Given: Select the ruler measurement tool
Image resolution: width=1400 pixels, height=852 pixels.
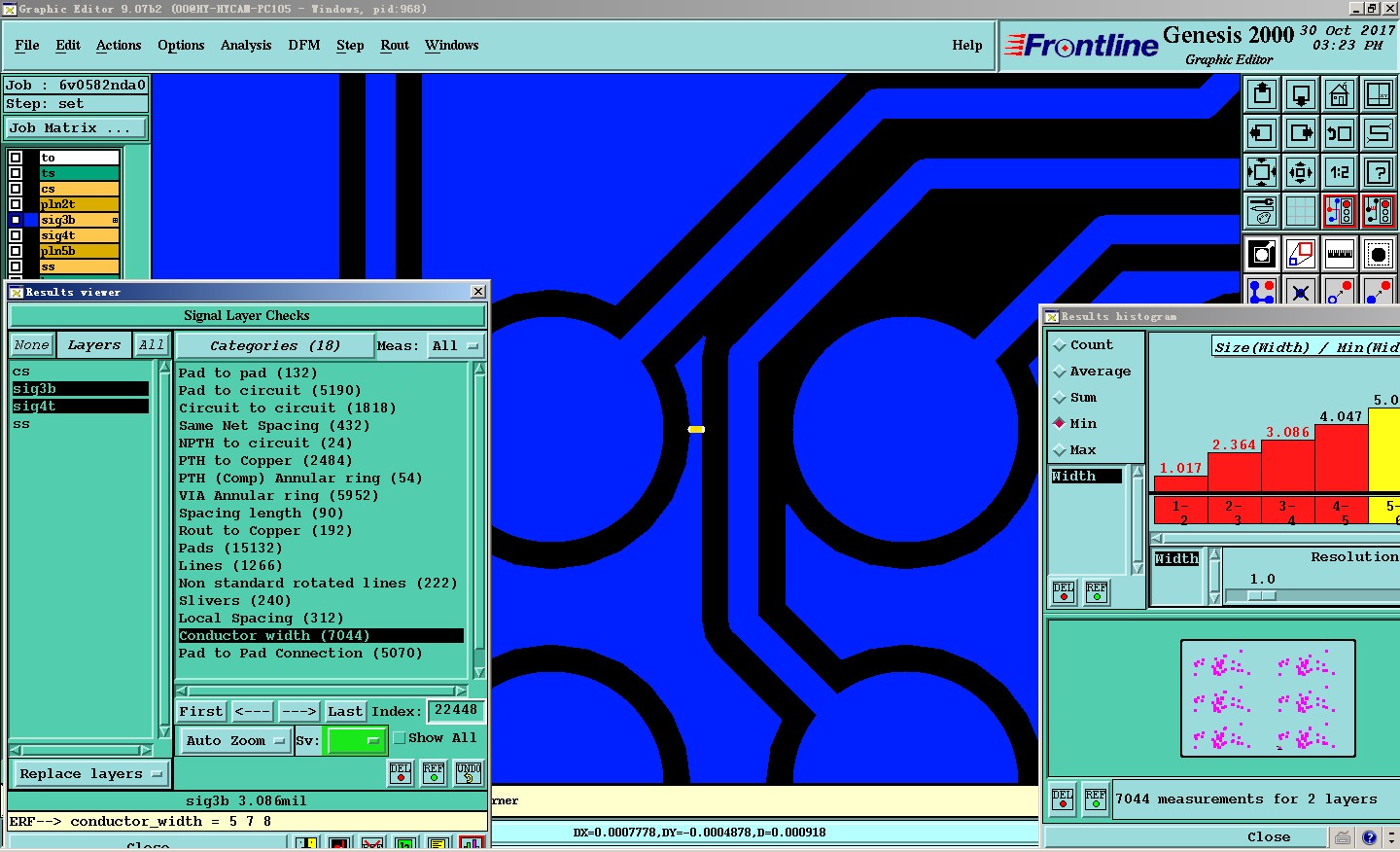Looking at the screenshot, I should click(1340, 255).
